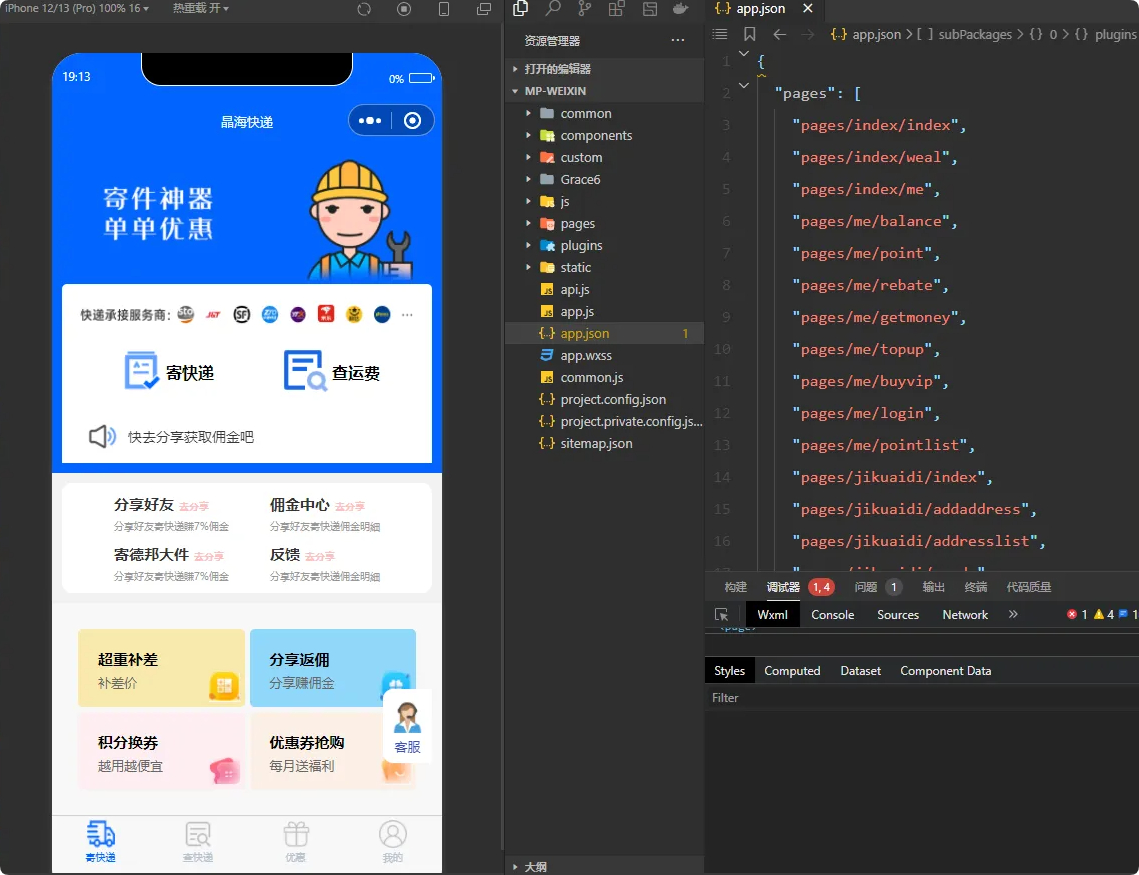Open version control via the branch icon
Image resolution: width=1139 pixels, height=875 pixels.
point(585,11)
